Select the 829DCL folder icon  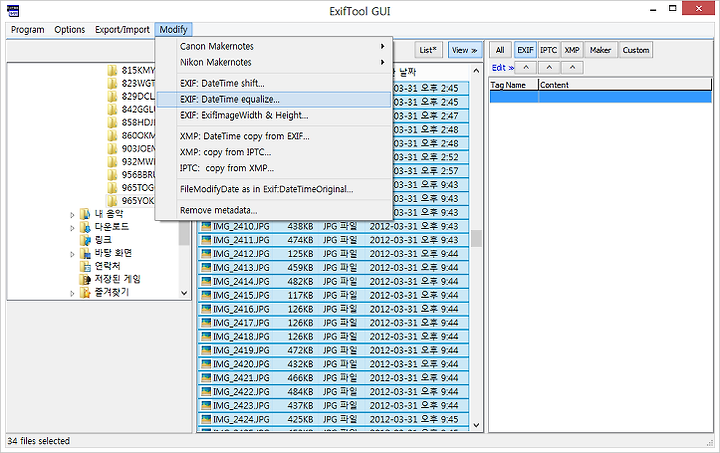112,96
